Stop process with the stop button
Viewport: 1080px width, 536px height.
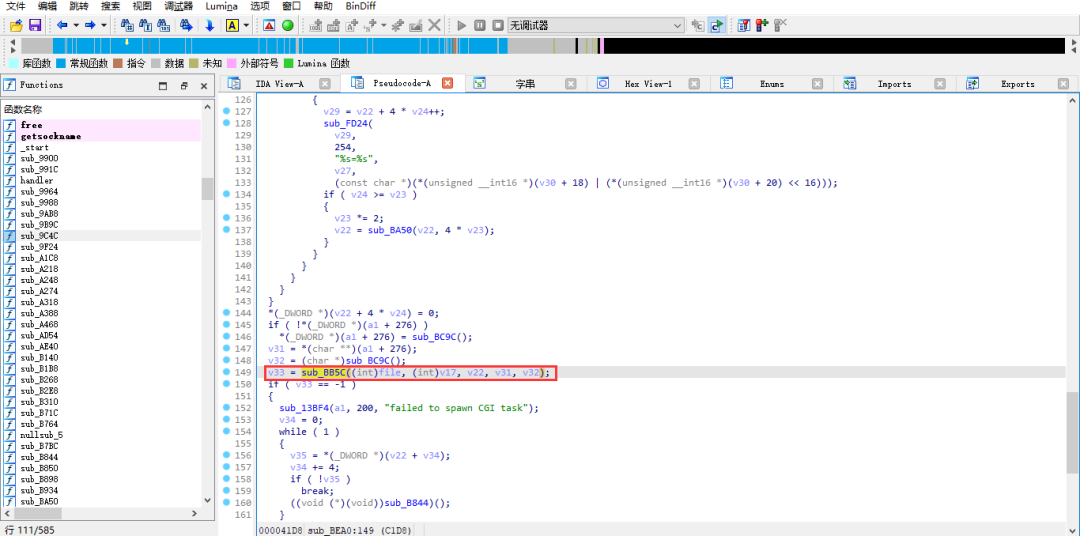click(x=497, y=25)
